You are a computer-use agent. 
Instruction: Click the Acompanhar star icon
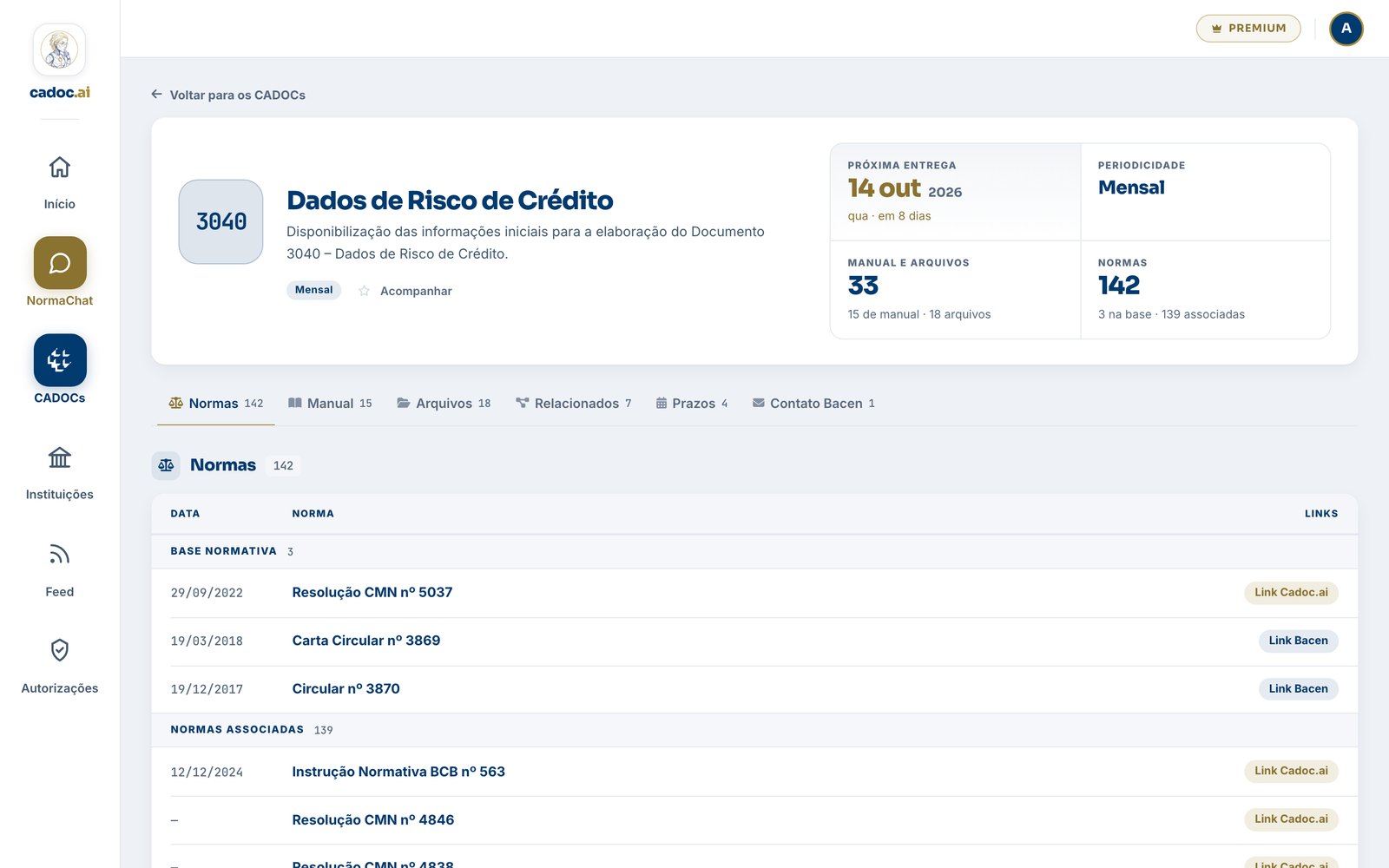pyautogui.click(x=365, y=291)
